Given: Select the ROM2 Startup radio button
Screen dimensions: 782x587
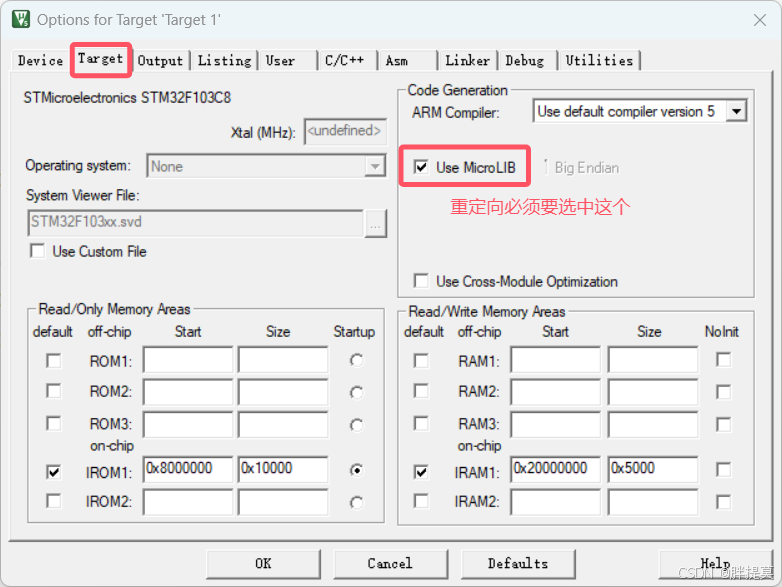Looking at the screenshot, I should tap(356, 393).
